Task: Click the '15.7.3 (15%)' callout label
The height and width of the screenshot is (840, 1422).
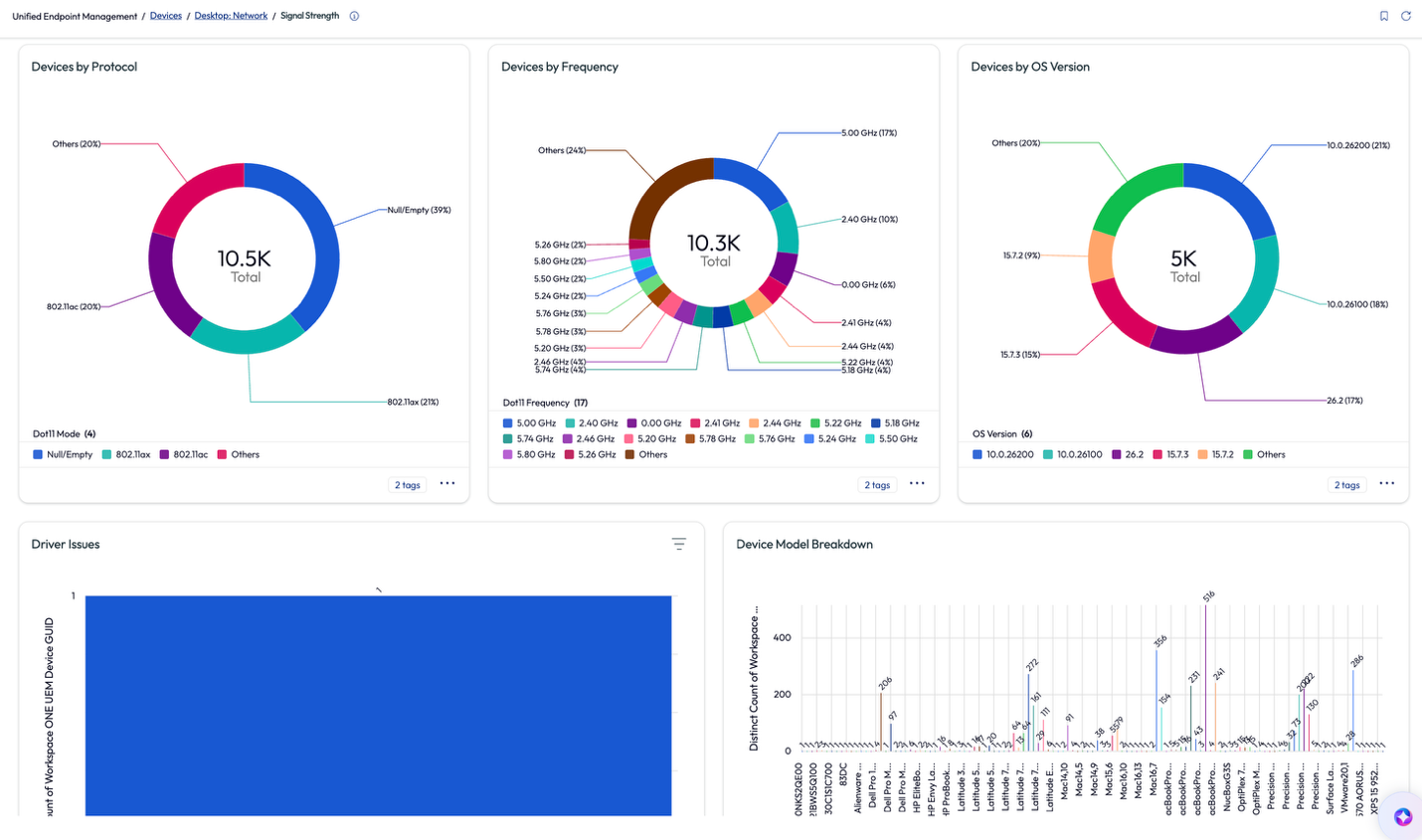Action: (x=1020, y=354)
